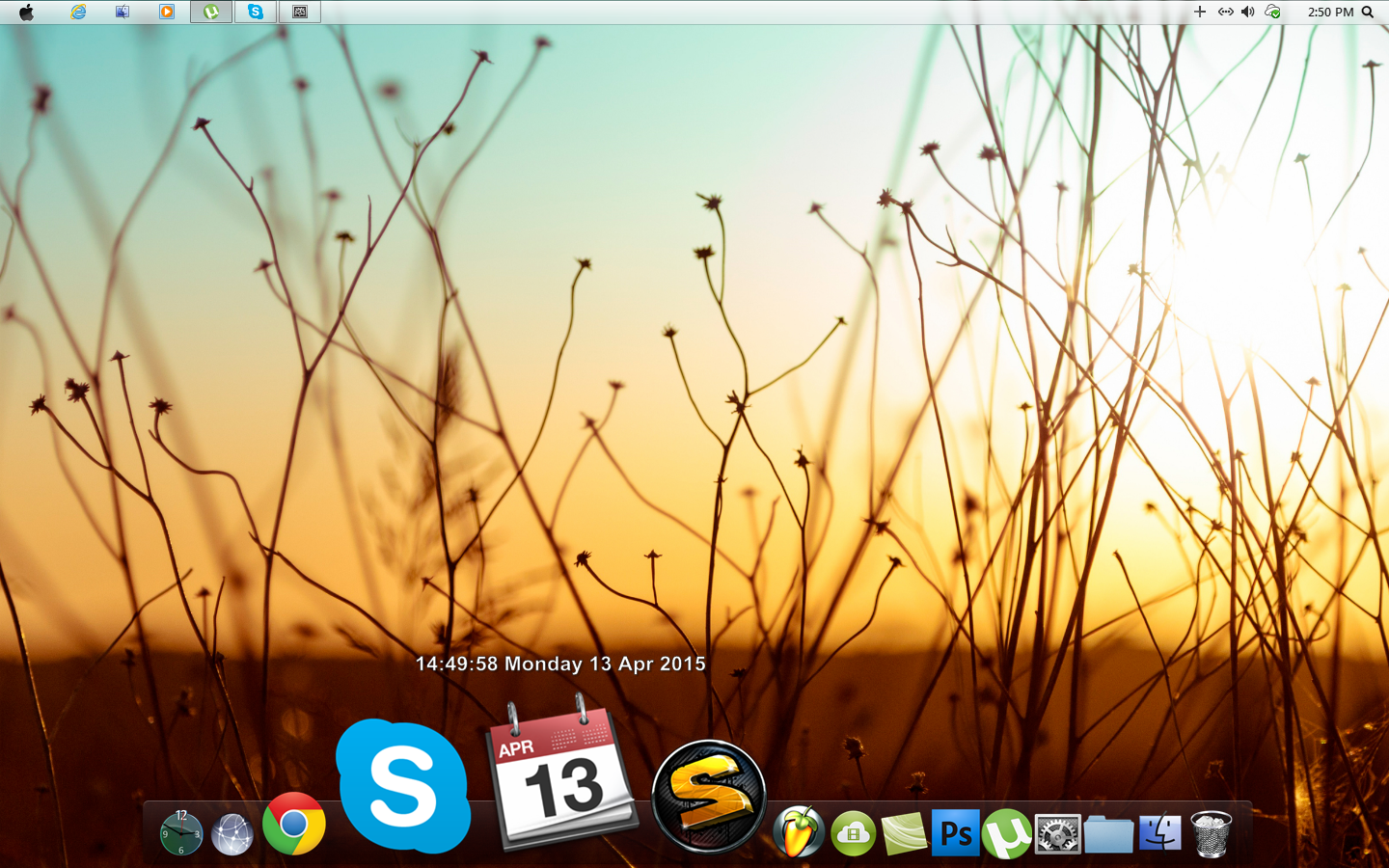1389x868 pixels.
Task: Launch uTorrent from the dock
Action: coord(1008,833)
